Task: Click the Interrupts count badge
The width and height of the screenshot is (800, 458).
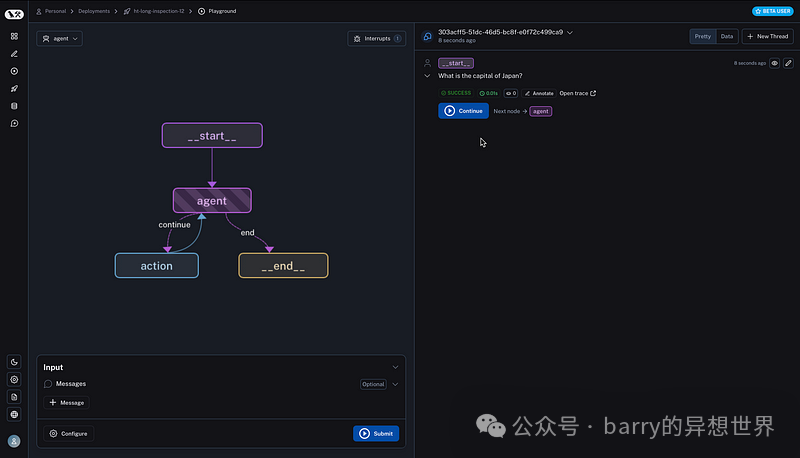Action: click(x=397, y=39)
